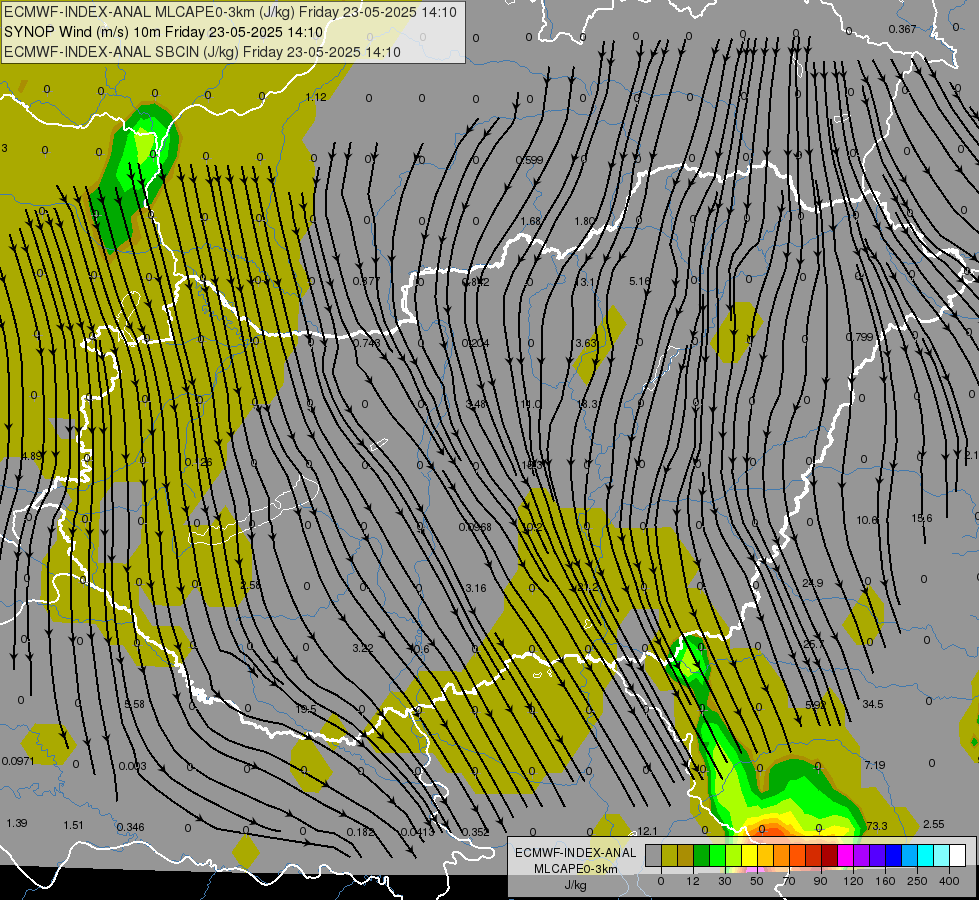Click the pure yellow legend swatch
This screenshot has height=900, width=979.
(x=750, y=855)
